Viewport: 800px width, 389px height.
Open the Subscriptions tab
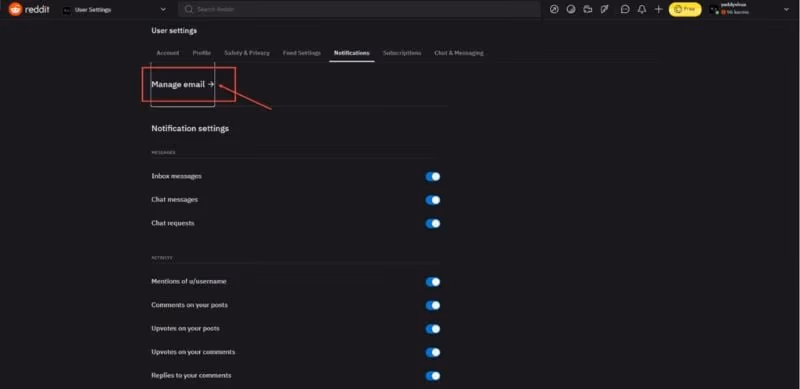point(402,53)
